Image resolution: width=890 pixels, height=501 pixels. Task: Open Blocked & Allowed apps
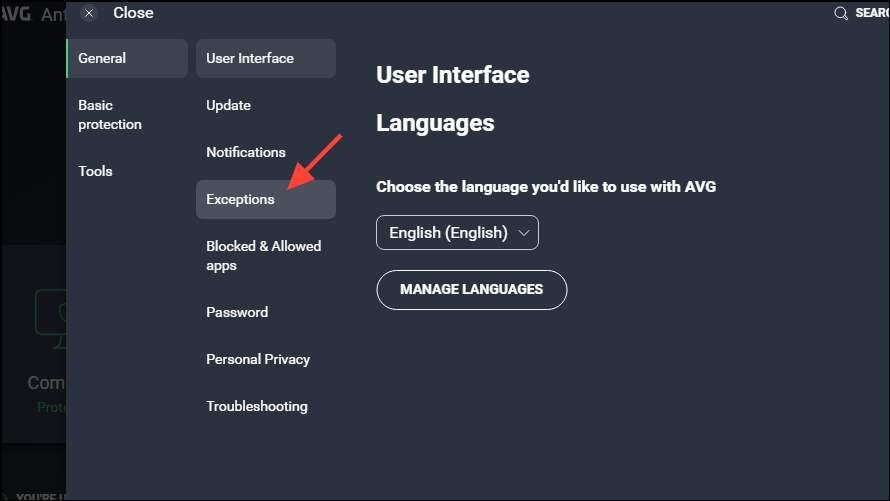(263, 255)
